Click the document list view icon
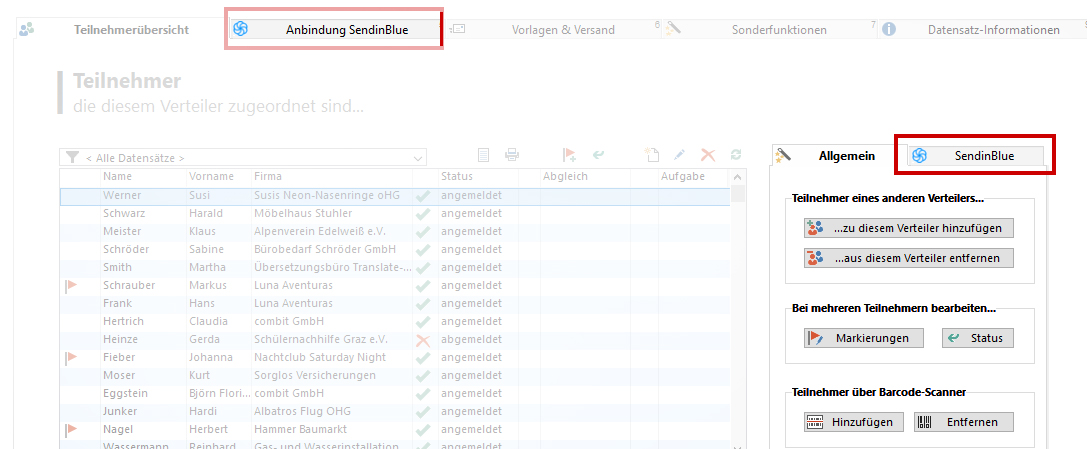The width and height of the screenshot is (1087, 449). tap(485, 155)
